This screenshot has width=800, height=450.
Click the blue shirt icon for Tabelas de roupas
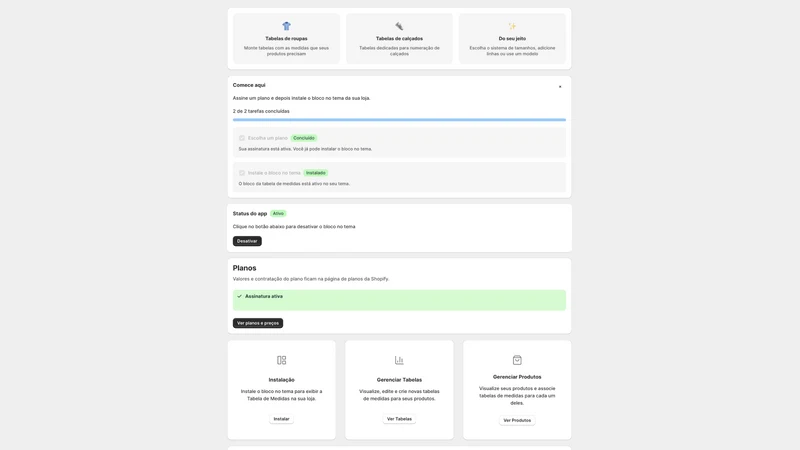pyautogui.click(x=286, y=26)
